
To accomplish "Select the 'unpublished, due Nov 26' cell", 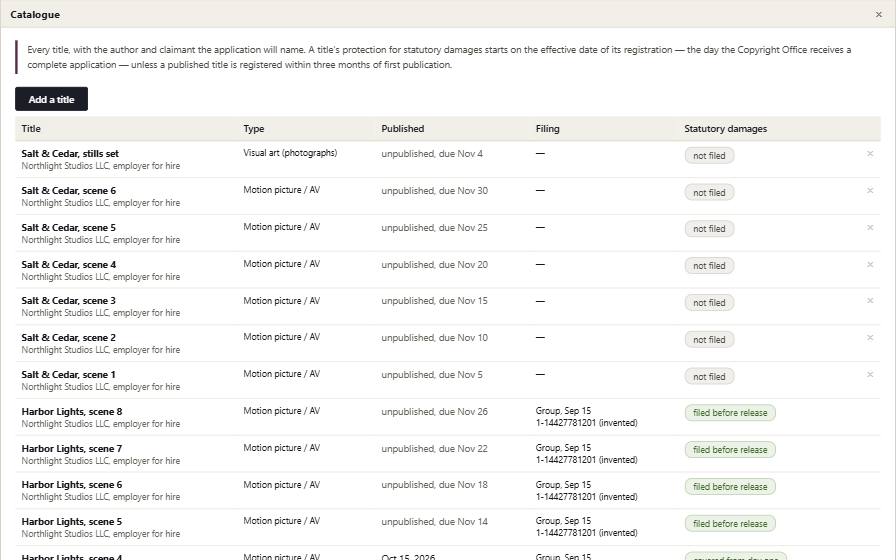I will [x=435, y=411].
